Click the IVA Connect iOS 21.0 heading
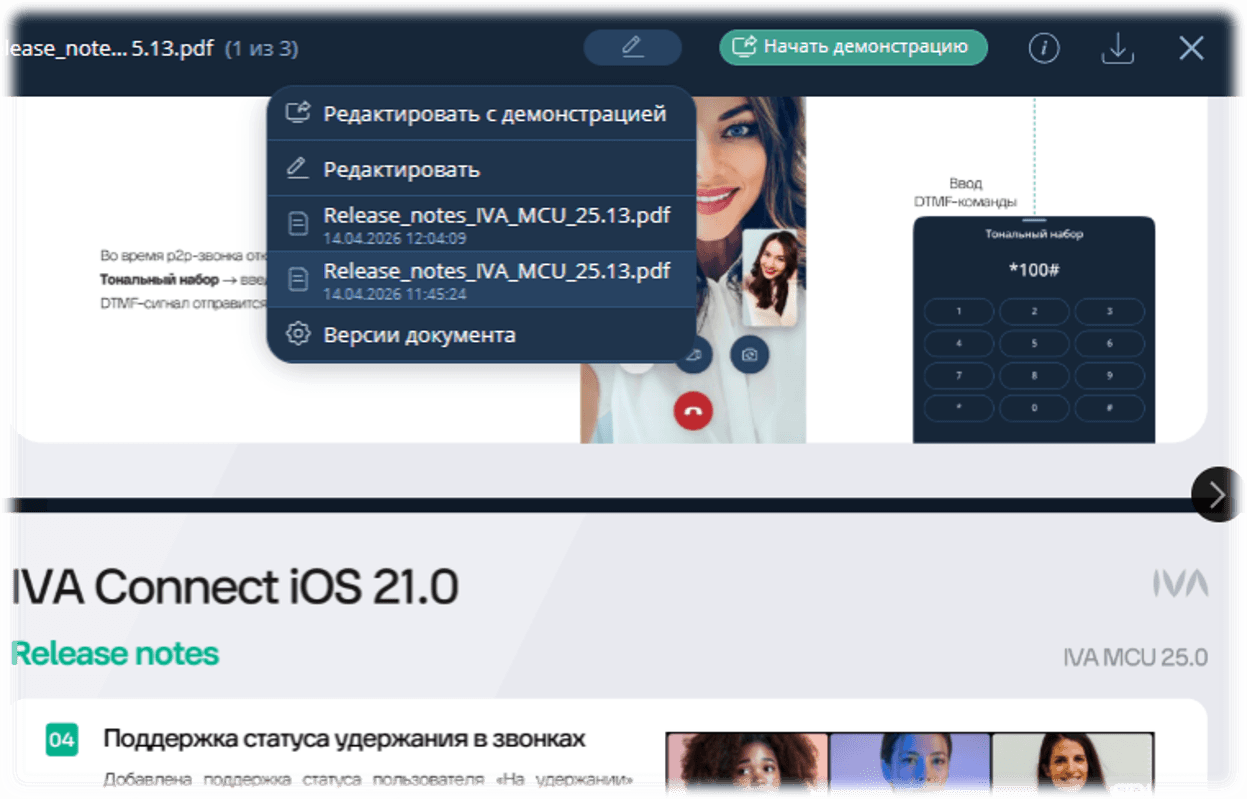1247x799 pixels. [x=235, y=588]
